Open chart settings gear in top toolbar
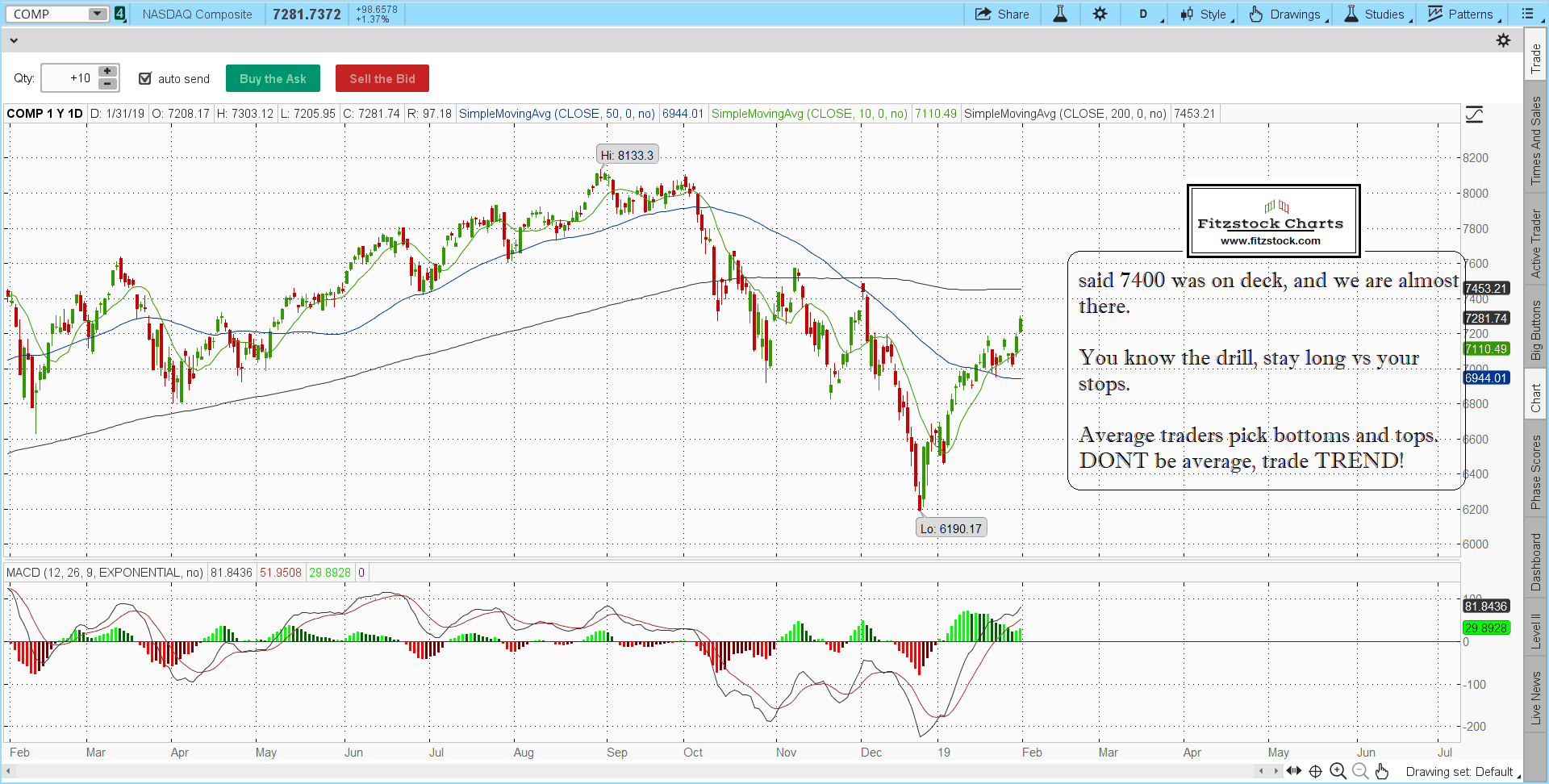Viewport: 1549px width, 784px height. [x=1100, y=14]
